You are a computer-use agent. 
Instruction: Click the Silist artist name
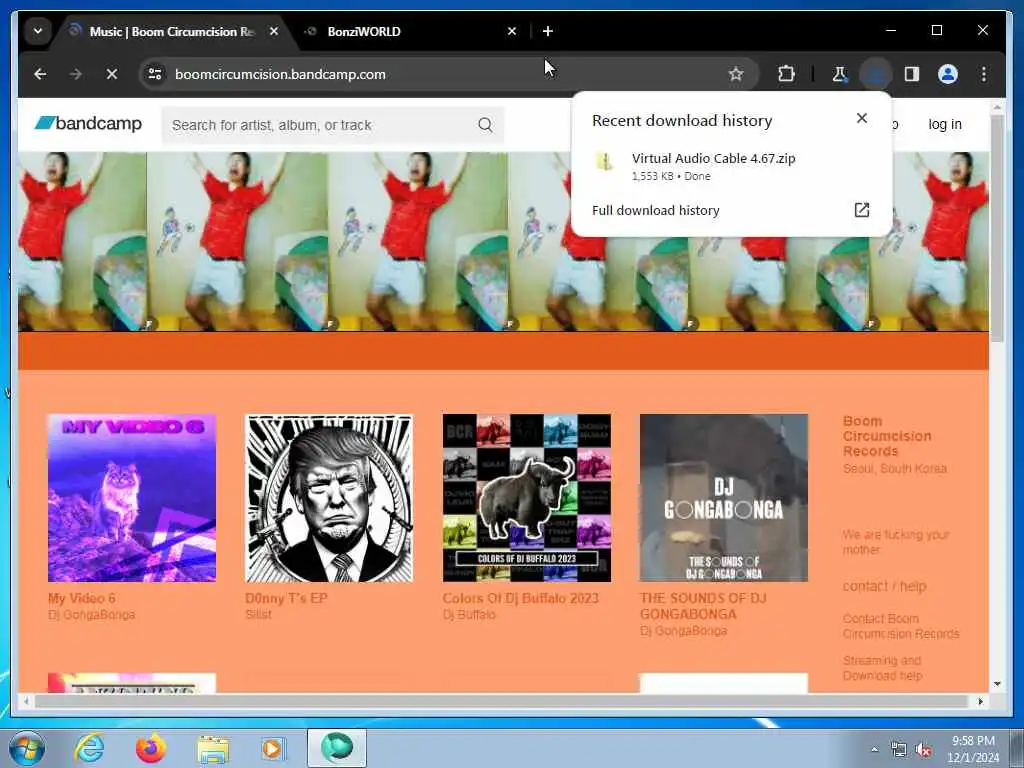[259, 614]
